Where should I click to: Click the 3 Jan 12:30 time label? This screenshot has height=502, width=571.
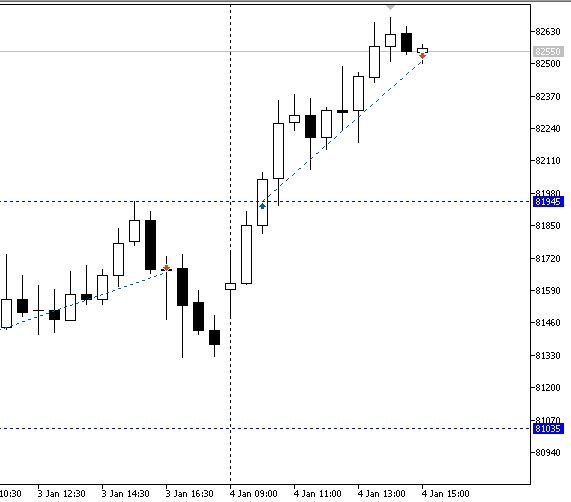61,494
